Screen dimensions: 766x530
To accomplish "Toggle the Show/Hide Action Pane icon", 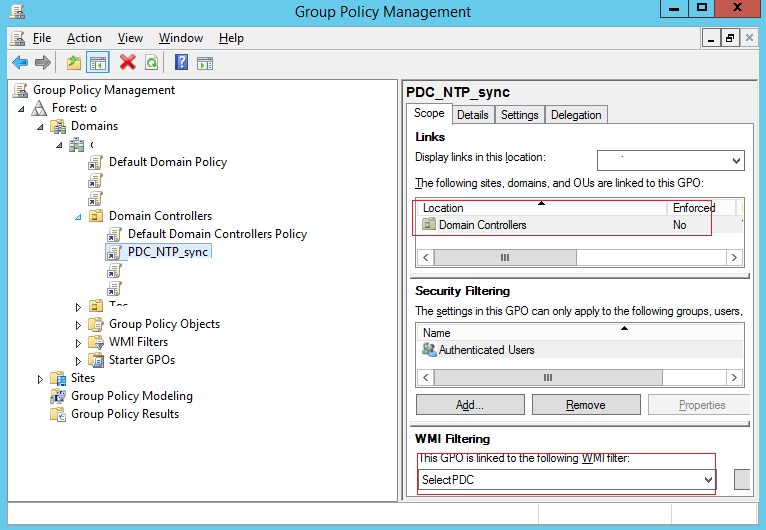I will coord(205,63).
